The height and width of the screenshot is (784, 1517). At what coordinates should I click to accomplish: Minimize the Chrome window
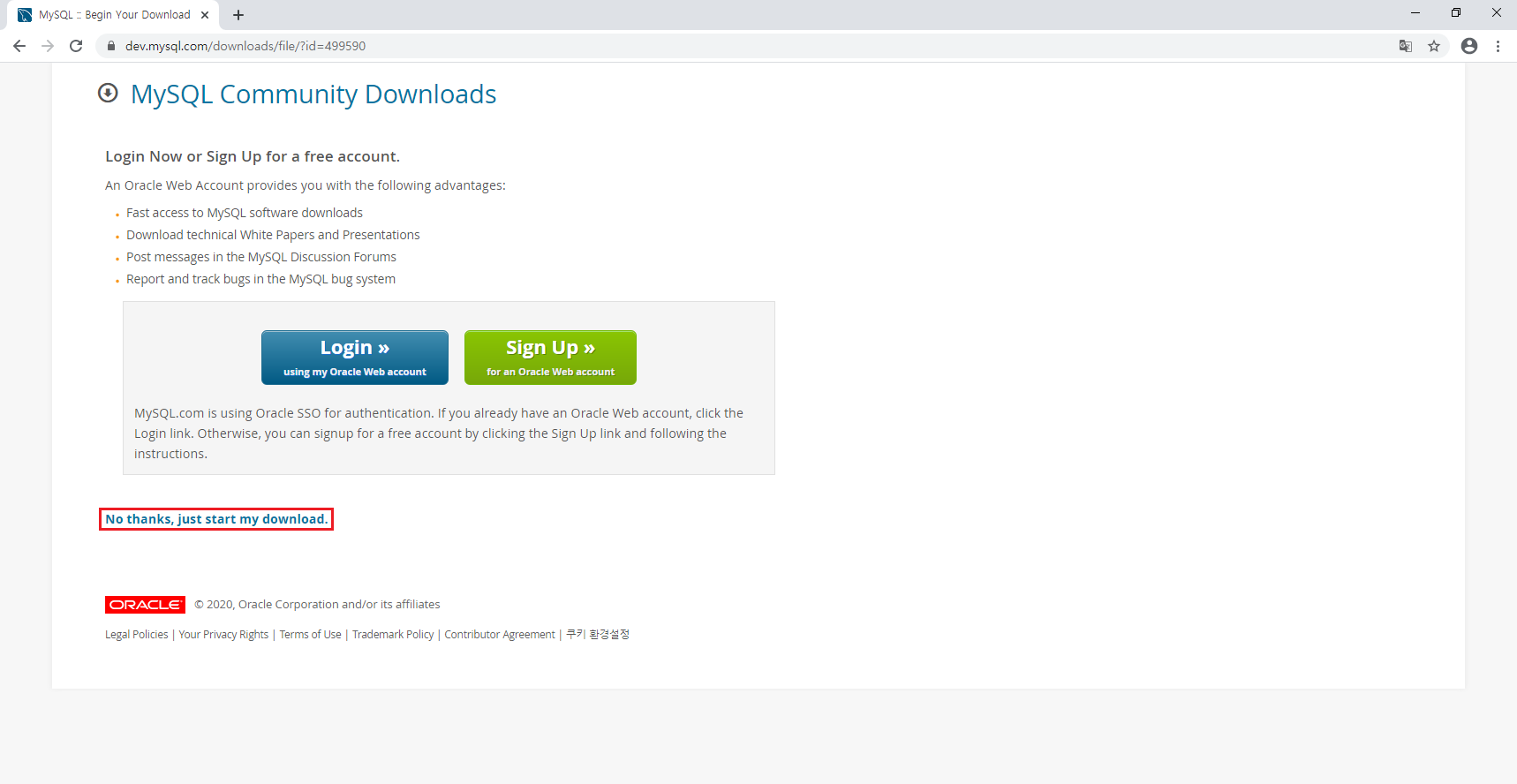[x=1415, y=13]
